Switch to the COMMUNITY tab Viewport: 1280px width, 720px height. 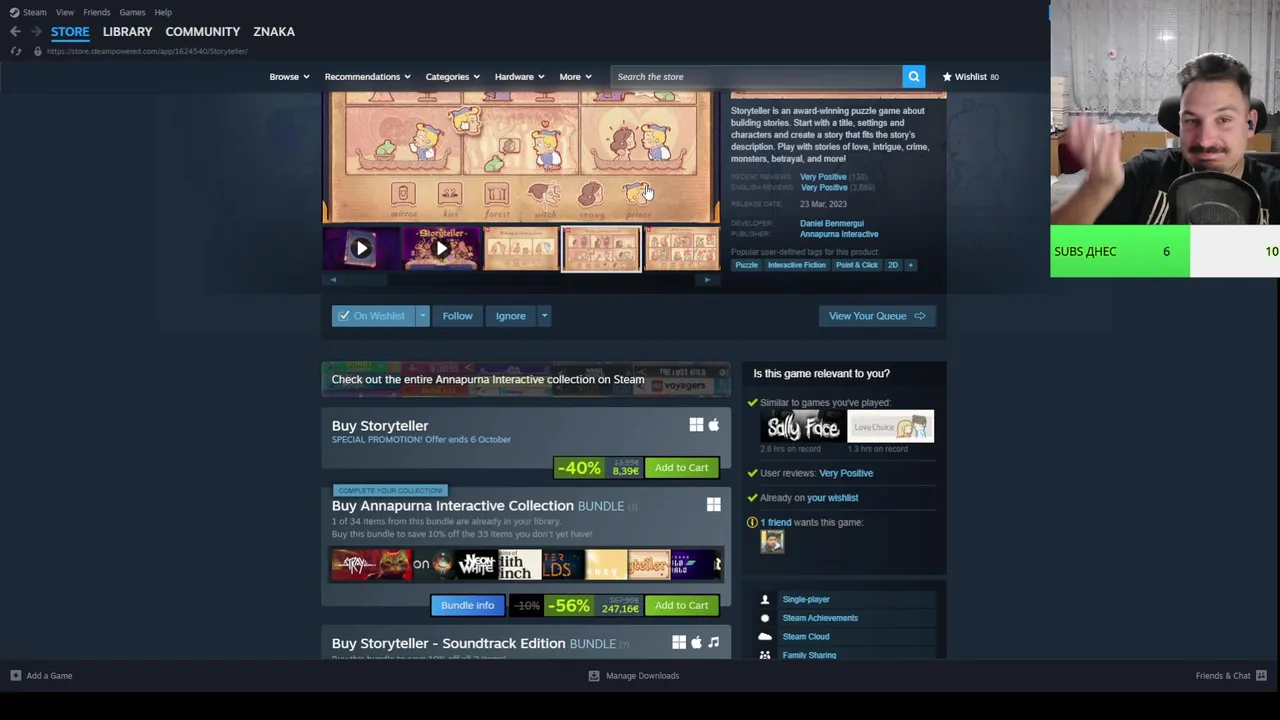203,31
